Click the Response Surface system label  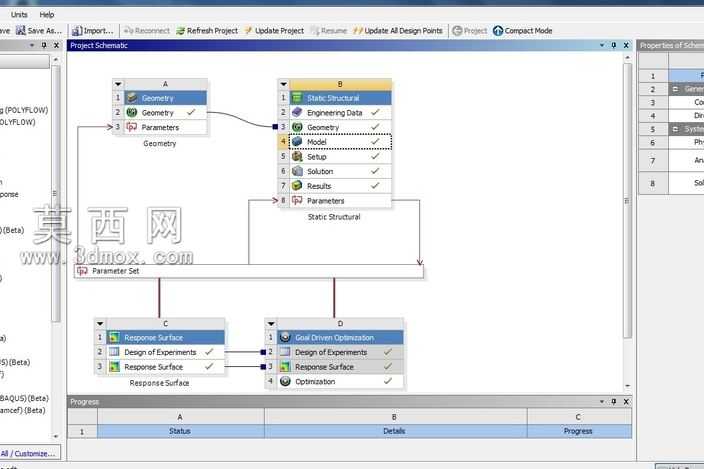coord(159,383)
